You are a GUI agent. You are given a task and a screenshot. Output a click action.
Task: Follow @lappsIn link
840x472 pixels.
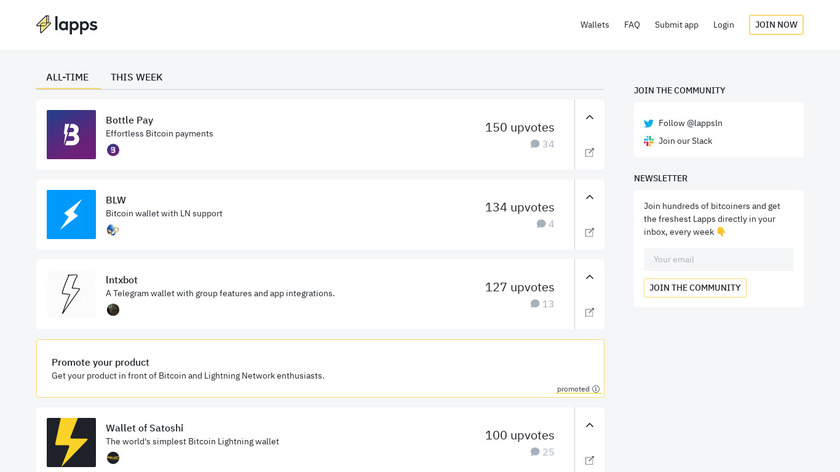[691, 123]
